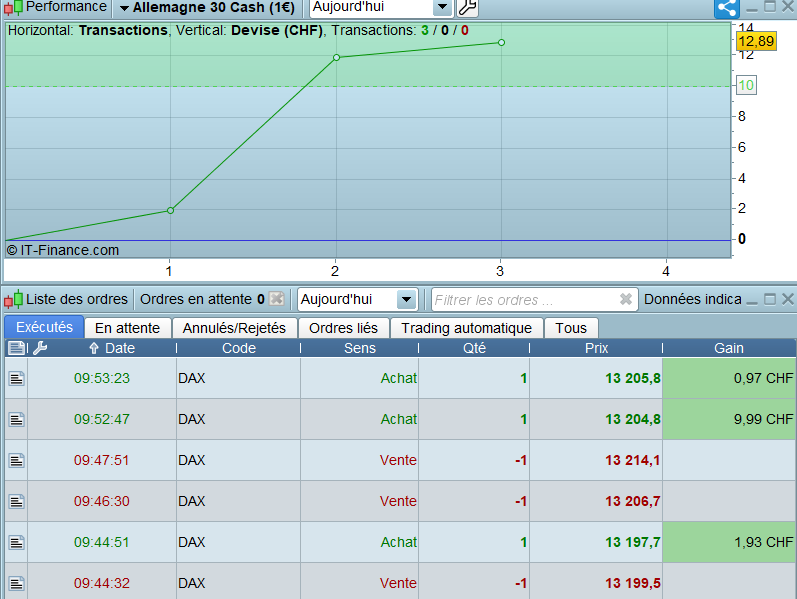Click the 1,93 CHF gain cell
This screenshot has height=599, width=797.
coord(729,543)
